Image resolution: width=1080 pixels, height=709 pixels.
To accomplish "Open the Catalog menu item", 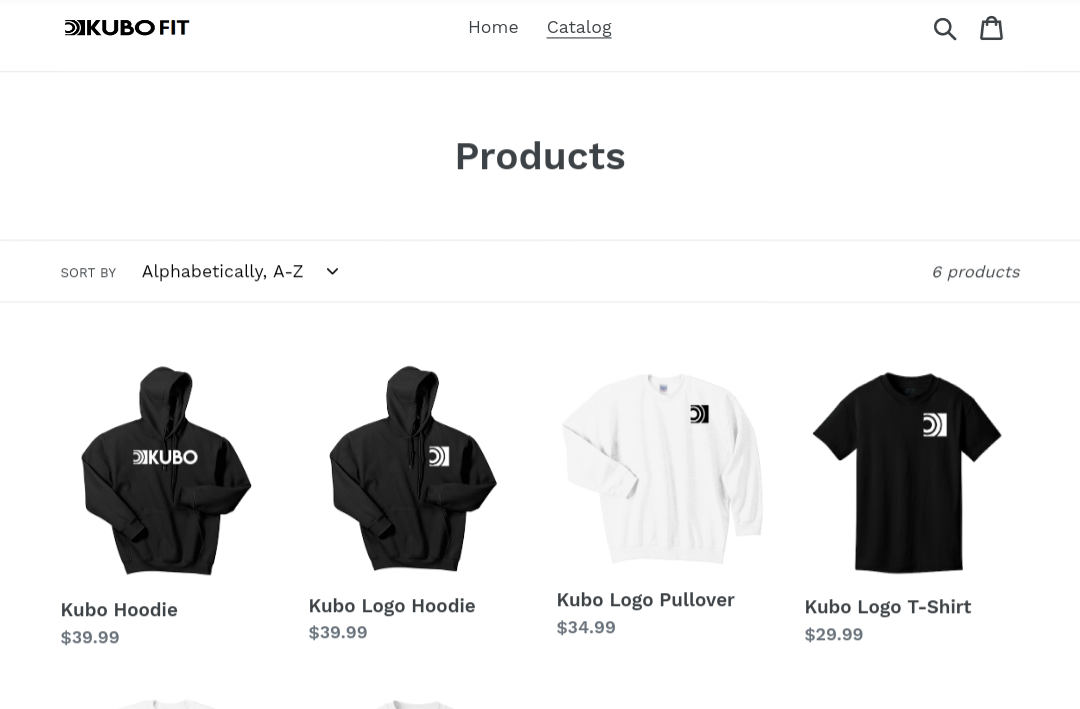I will [579, 28].
